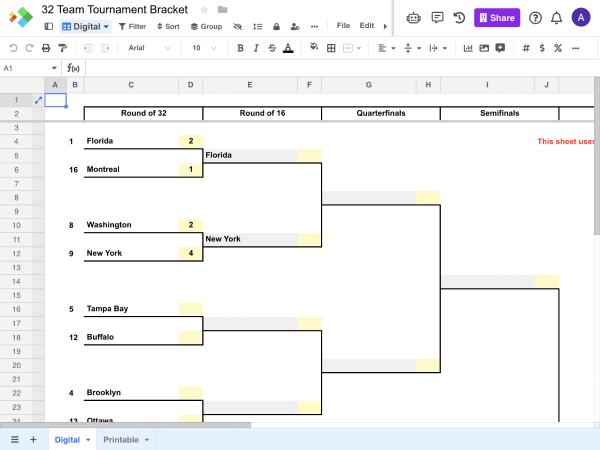Image resolution: width=600 pixels, height=450 pixels.
Task: Open the notifications bell
Action: tap(556, 18)
